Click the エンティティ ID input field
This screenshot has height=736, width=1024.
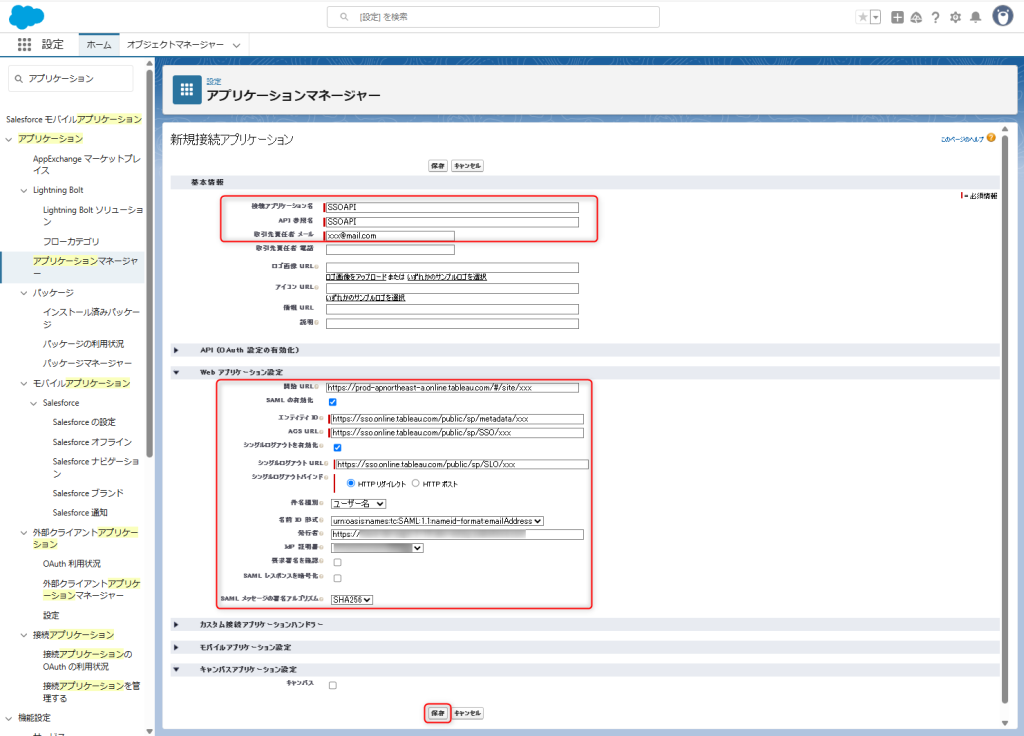tap(457, 419)
